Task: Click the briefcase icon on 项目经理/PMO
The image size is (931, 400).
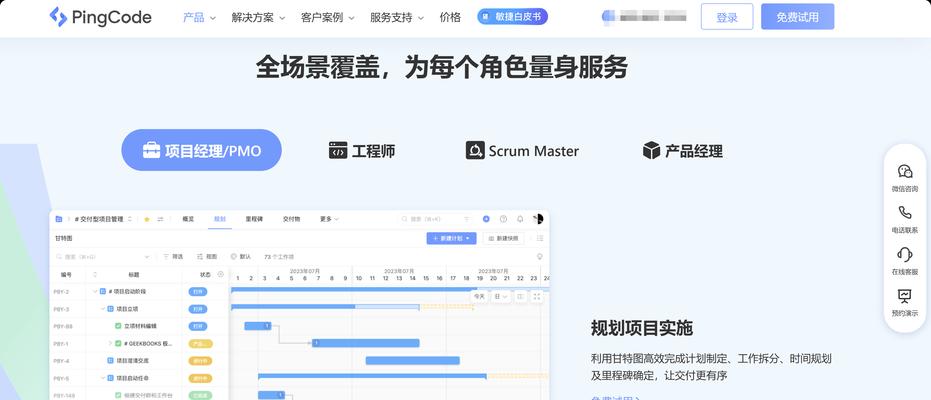Action: tap(151, 150)
